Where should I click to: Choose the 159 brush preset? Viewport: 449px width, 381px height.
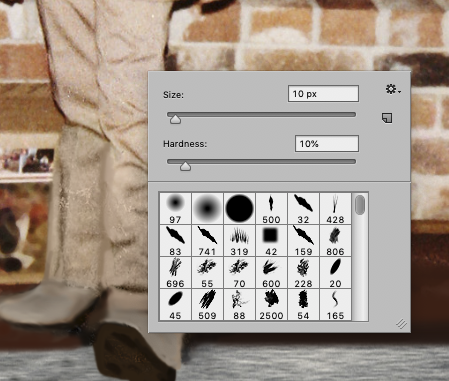[303, 240]
